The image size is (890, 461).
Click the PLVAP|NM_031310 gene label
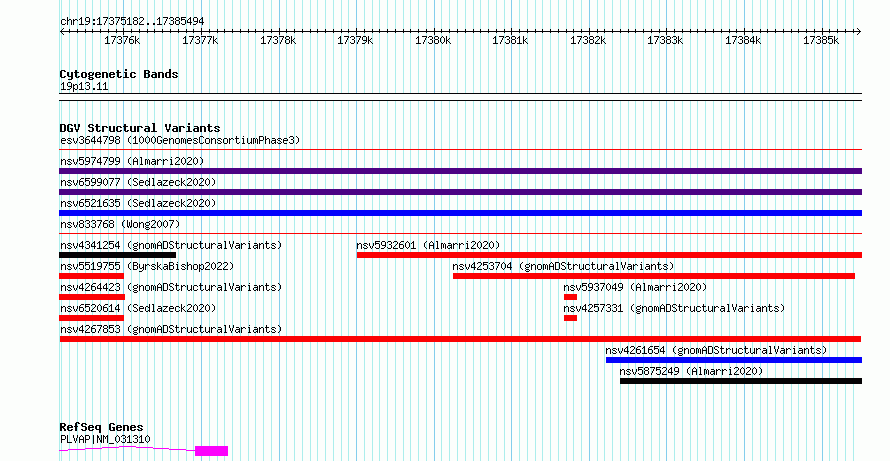(x=105, y=439)
